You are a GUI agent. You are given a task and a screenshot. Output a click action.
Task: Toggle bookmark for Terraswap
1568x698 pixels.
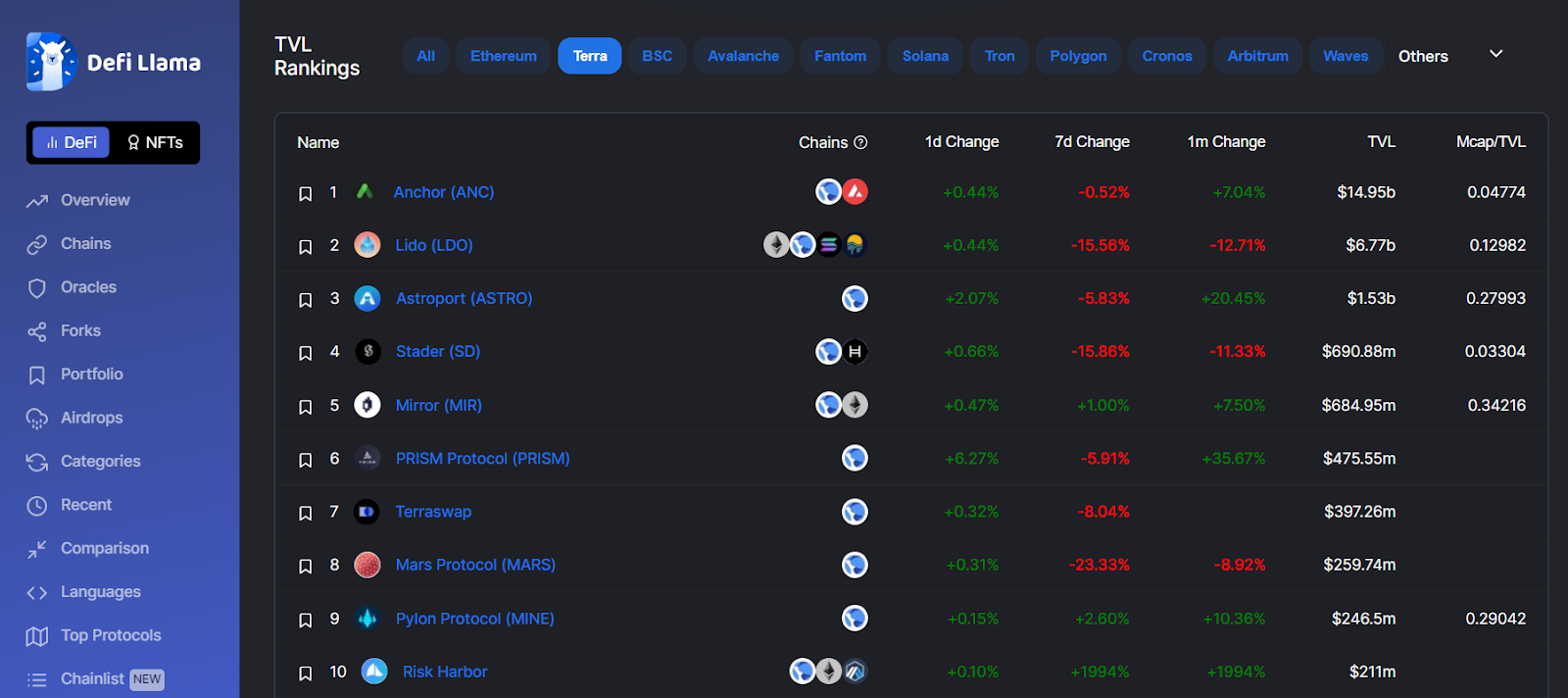(306, 513)
